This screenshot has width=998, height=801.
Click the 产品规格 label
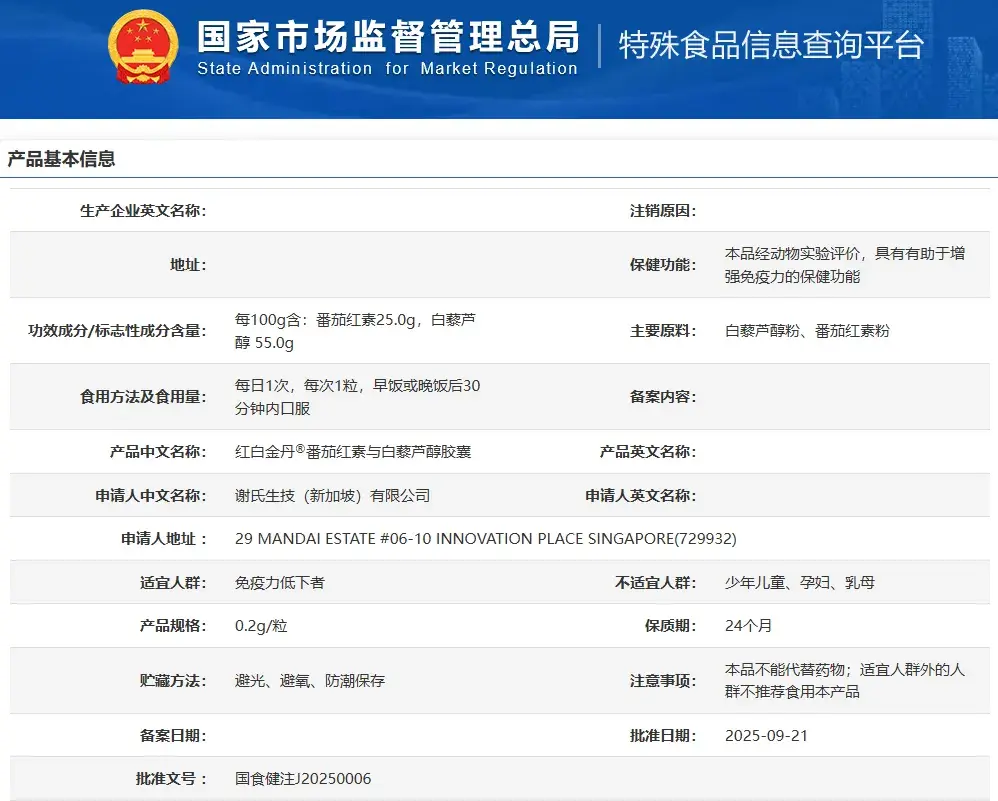(x=173, y=626)
